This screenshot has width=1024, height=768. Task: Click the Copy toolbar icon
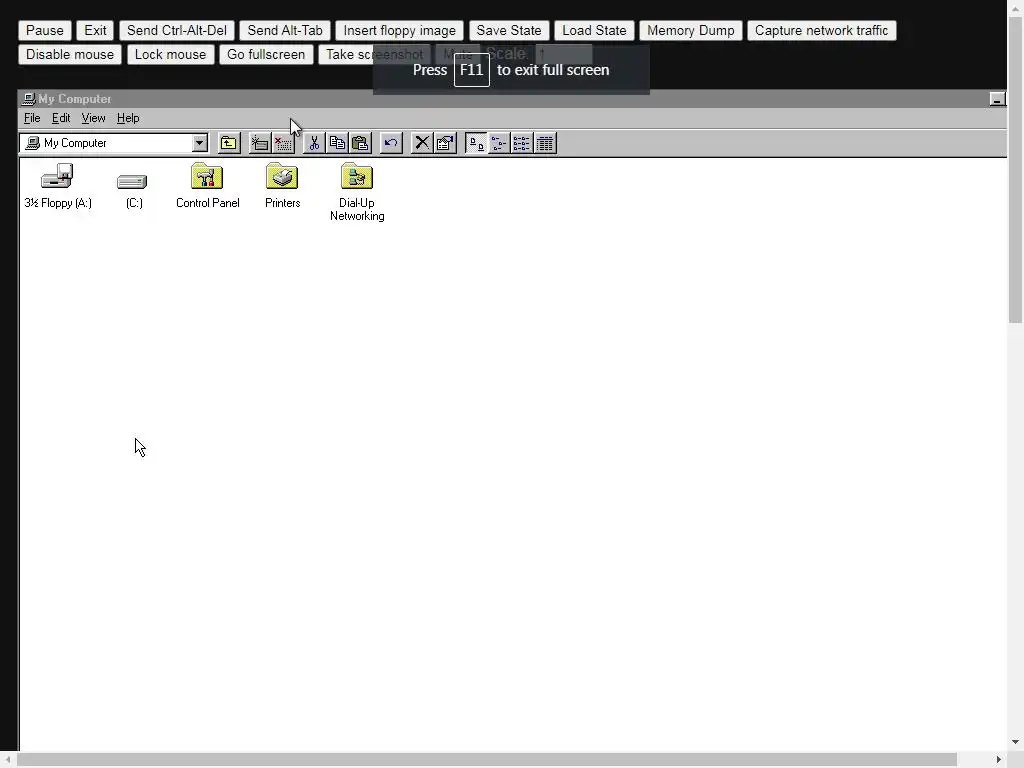click(337, 143)
